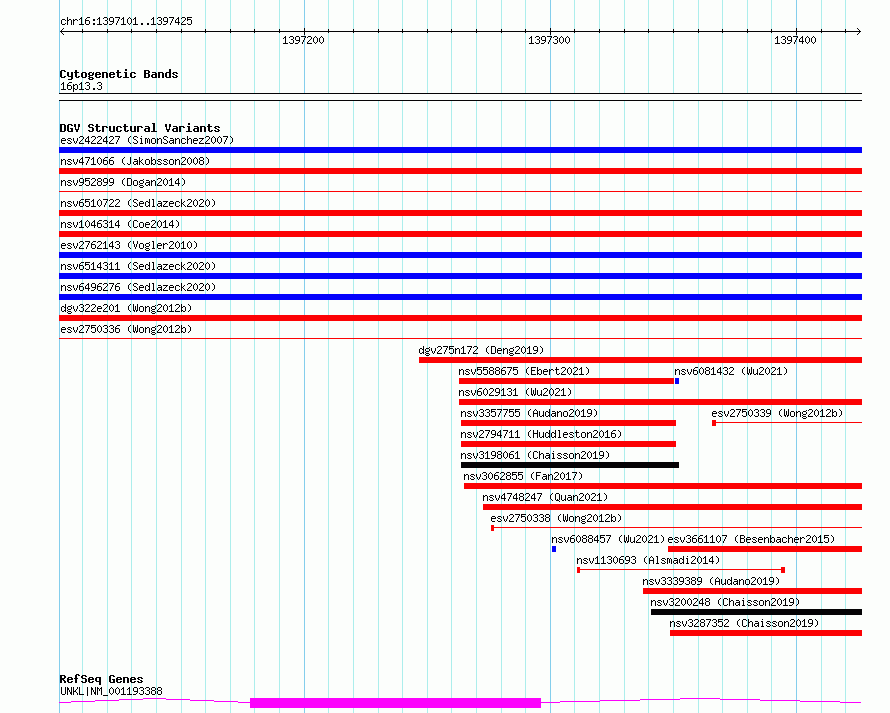Click the nsv6088457 (Wu2021) label
This screenshot has height=713, width=890.
click(608, 539)
